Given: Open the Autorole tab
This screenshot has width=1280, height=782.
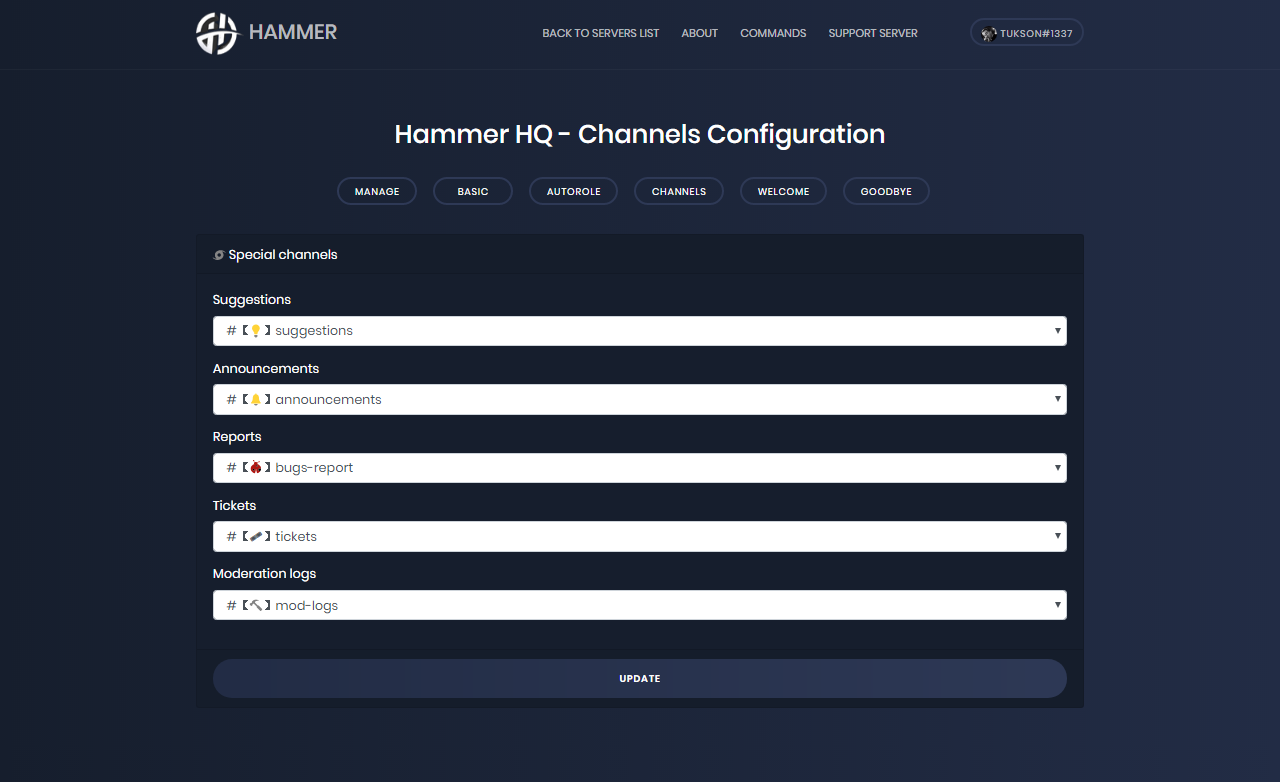Looking at the screenshot, I should (x=573, y=191).
